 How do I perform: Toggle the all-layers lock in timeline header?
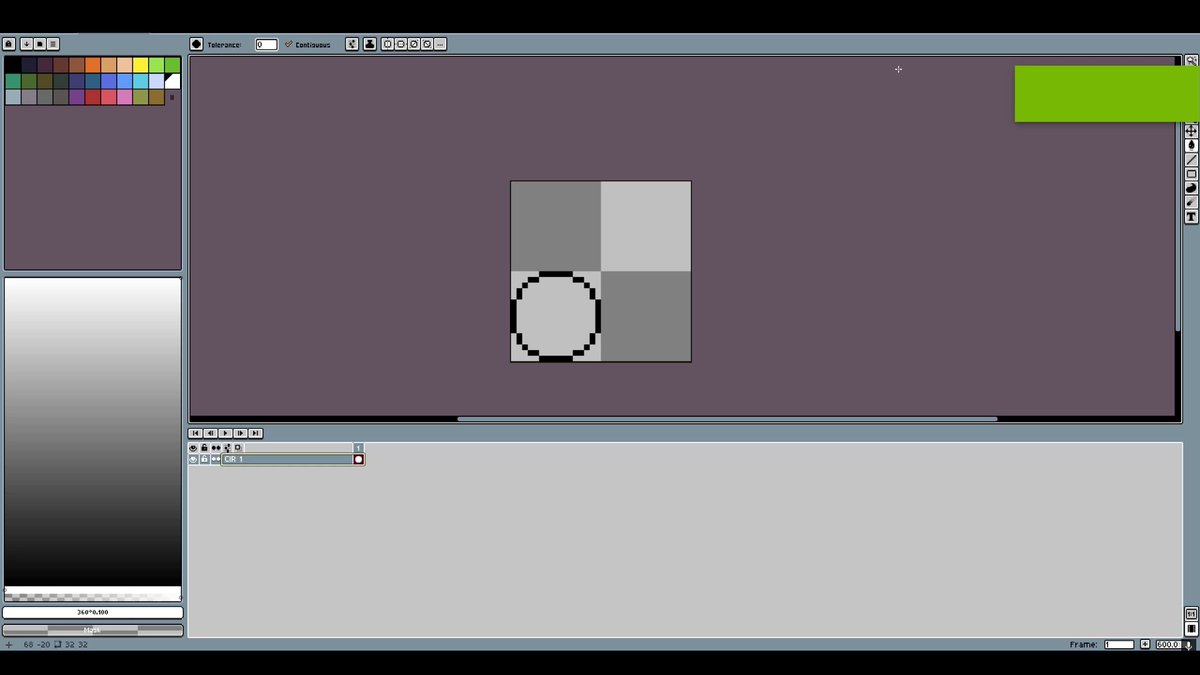(204, 448)
